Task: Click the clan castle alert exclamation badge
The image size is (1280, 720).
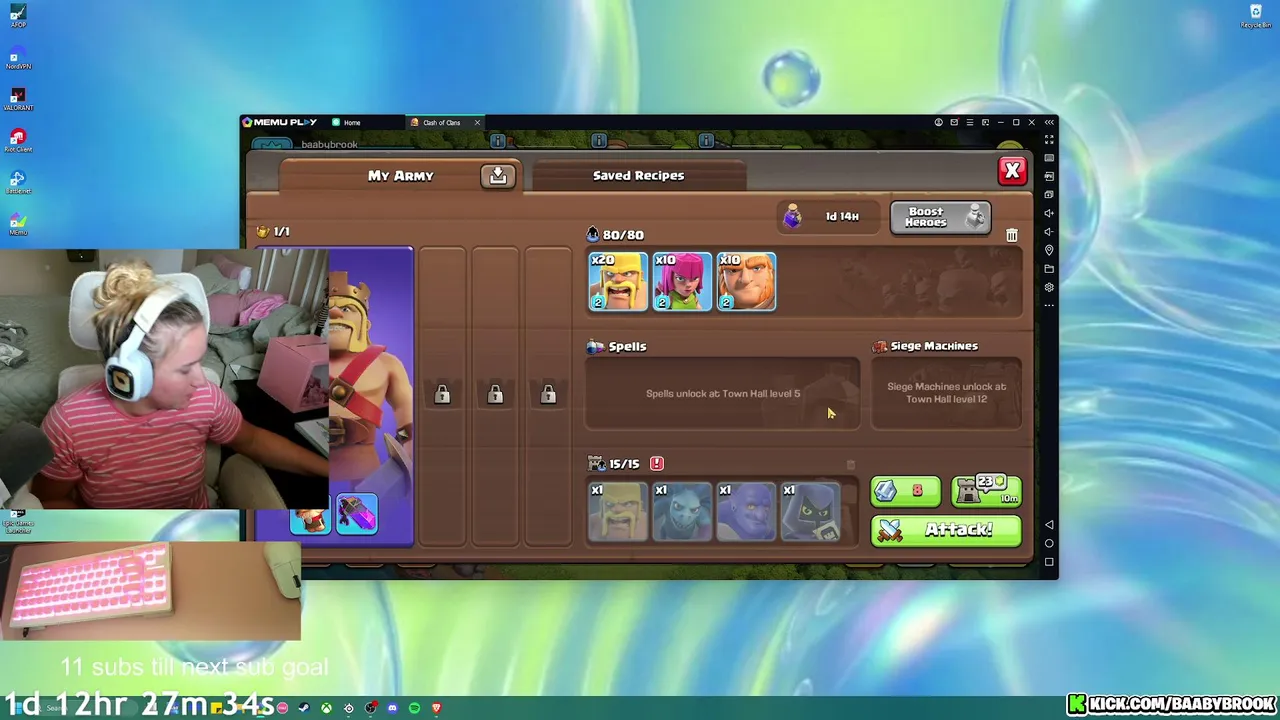Action: tap(657, 463)
